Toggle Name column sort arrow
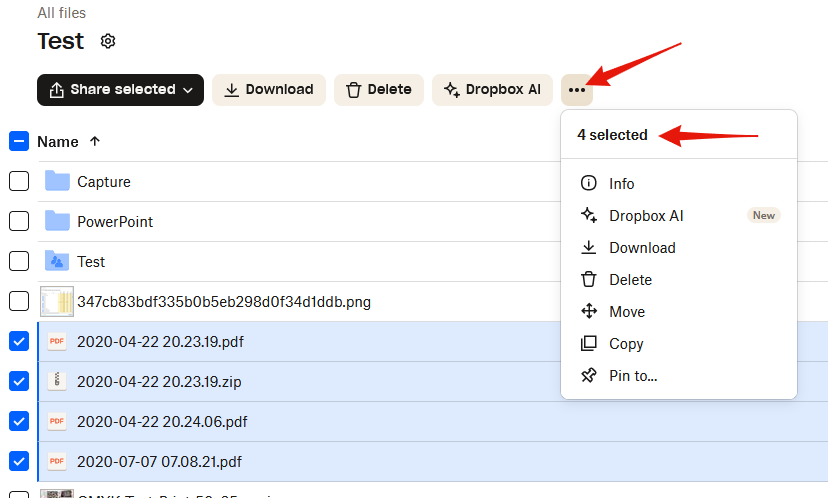828x498 pixels. 95,141
